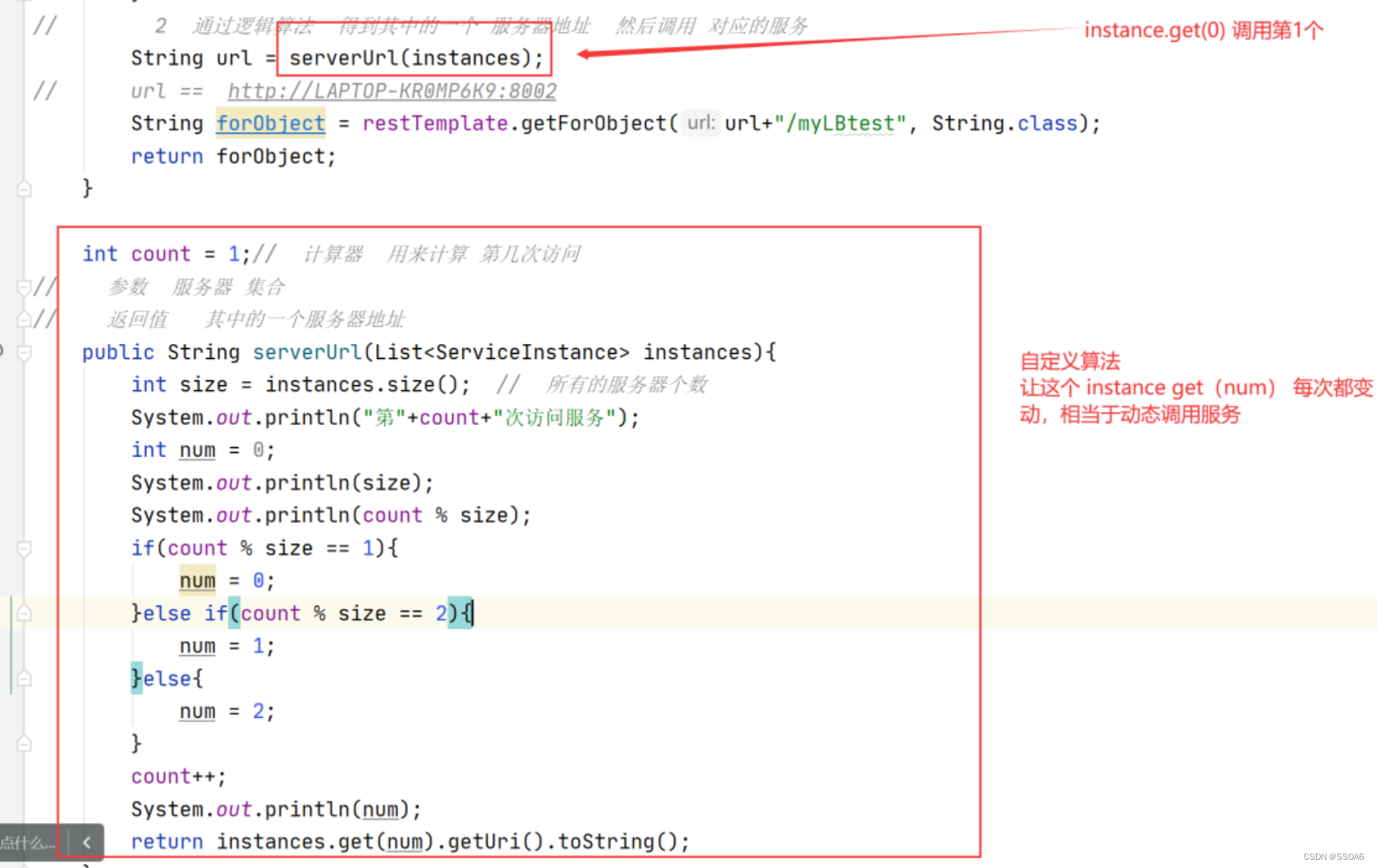Click the serverUrl method name in its declaration
The height and width of the screenshot is (868, 1377).
[x=307, y=352]
